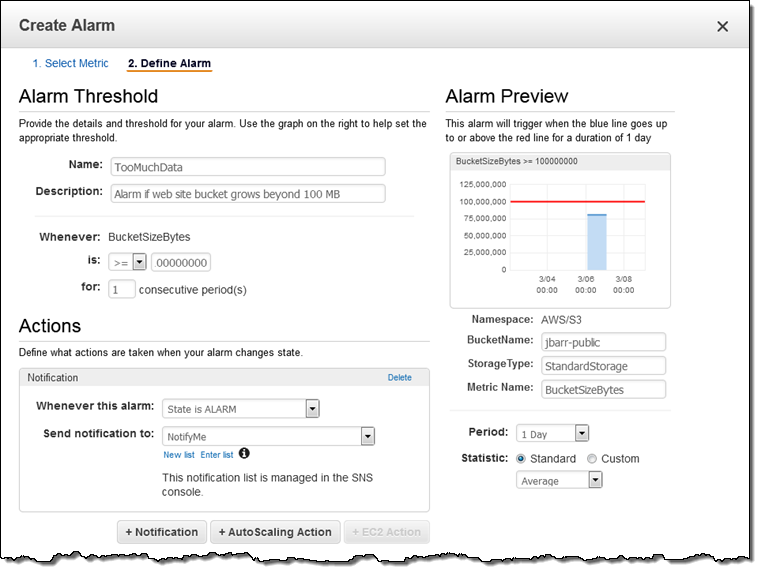Click the Enter list link

[x=216, y=455]
